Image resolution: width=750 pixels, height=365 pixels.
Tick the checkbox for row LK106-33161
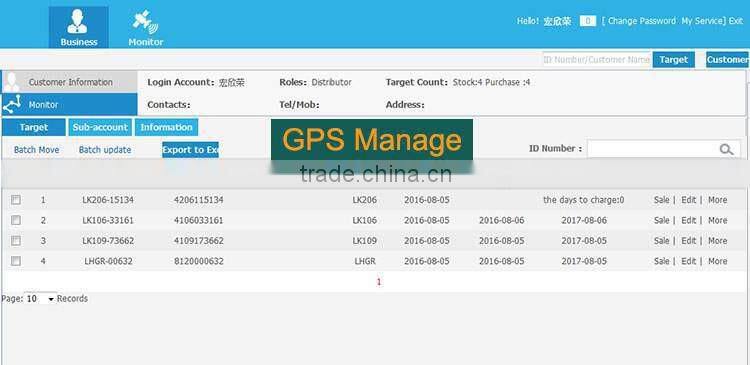click(16, 221)
